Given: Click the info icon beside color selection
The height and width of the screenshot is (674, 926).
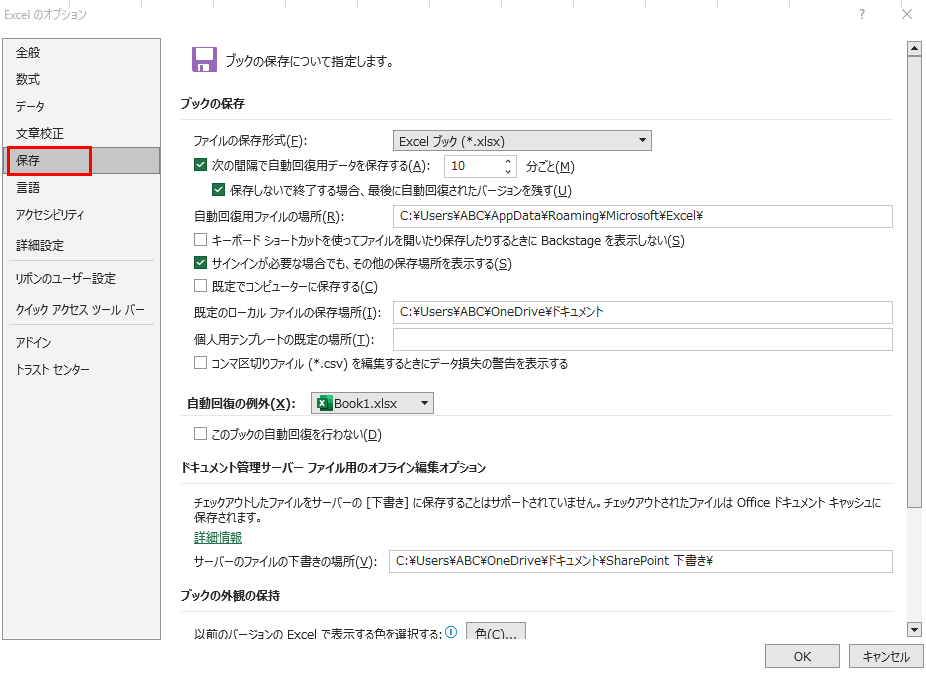Looking at the screenshot, I should click(x=451, y=633).
